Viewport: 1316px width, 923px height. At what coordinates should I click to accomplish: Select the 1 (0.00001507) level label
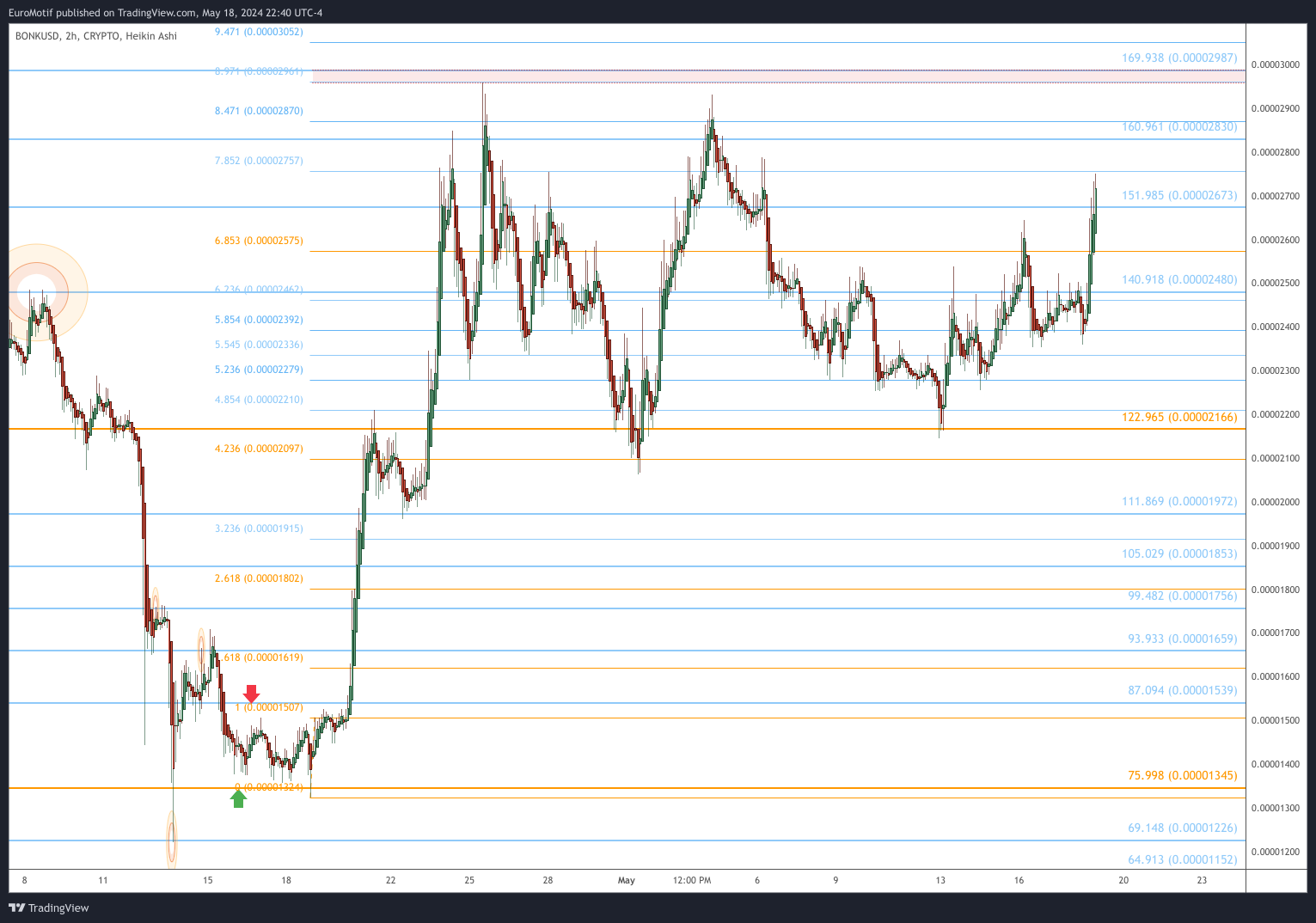coord(269,707)
